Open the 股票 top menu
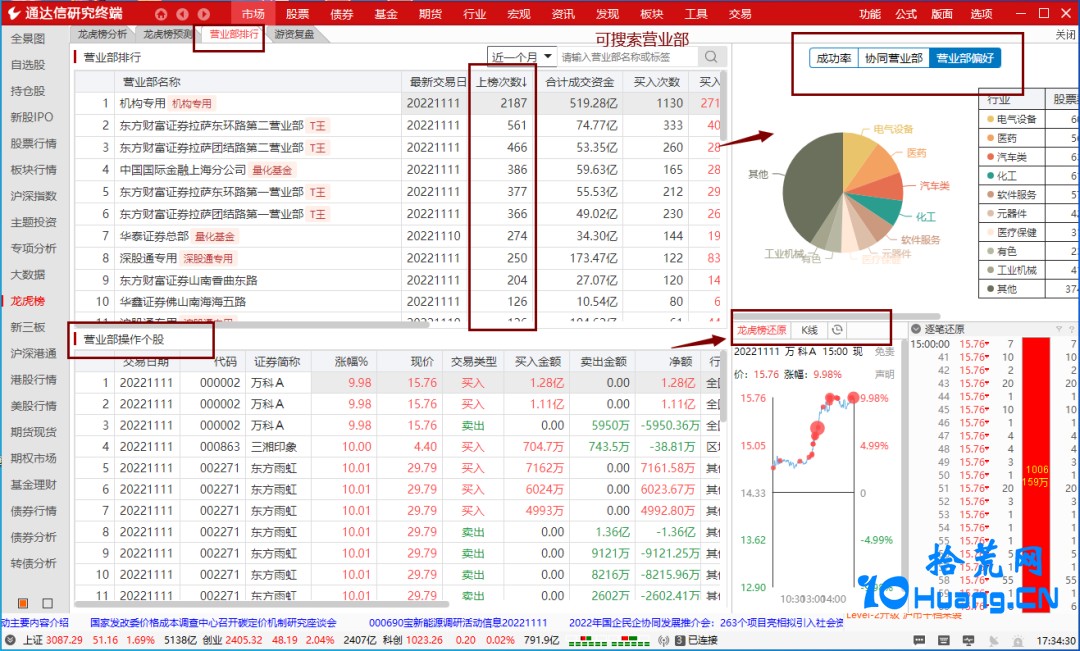1080x651 pixels. pyautogui.click(x=298, y=14)
